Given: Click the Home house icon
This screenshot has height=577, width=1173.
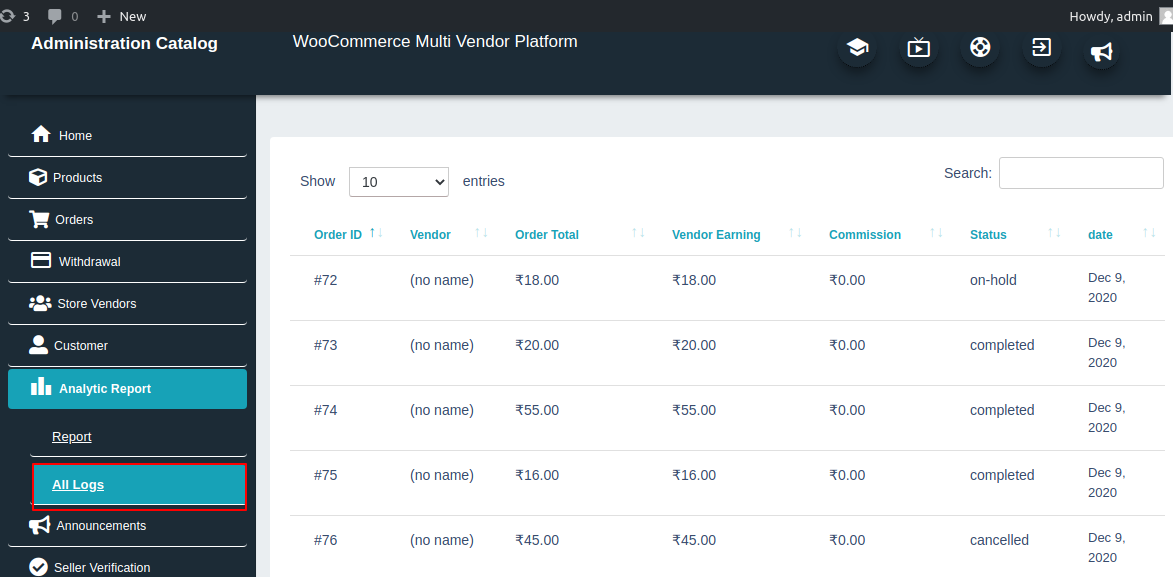Looking at the screenshot, I should (x=40, y=135).
